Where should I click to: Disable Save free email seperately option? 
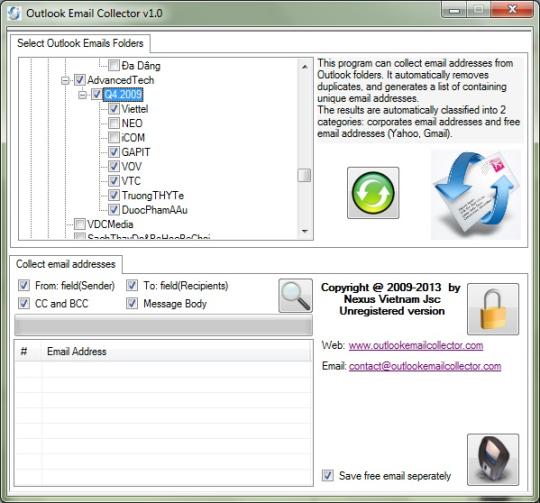(328, 475)
